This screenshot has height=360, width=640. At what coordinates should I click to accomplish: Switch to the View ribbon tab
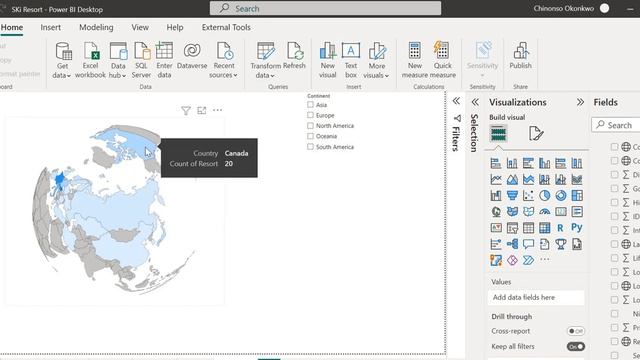[140, 27]
